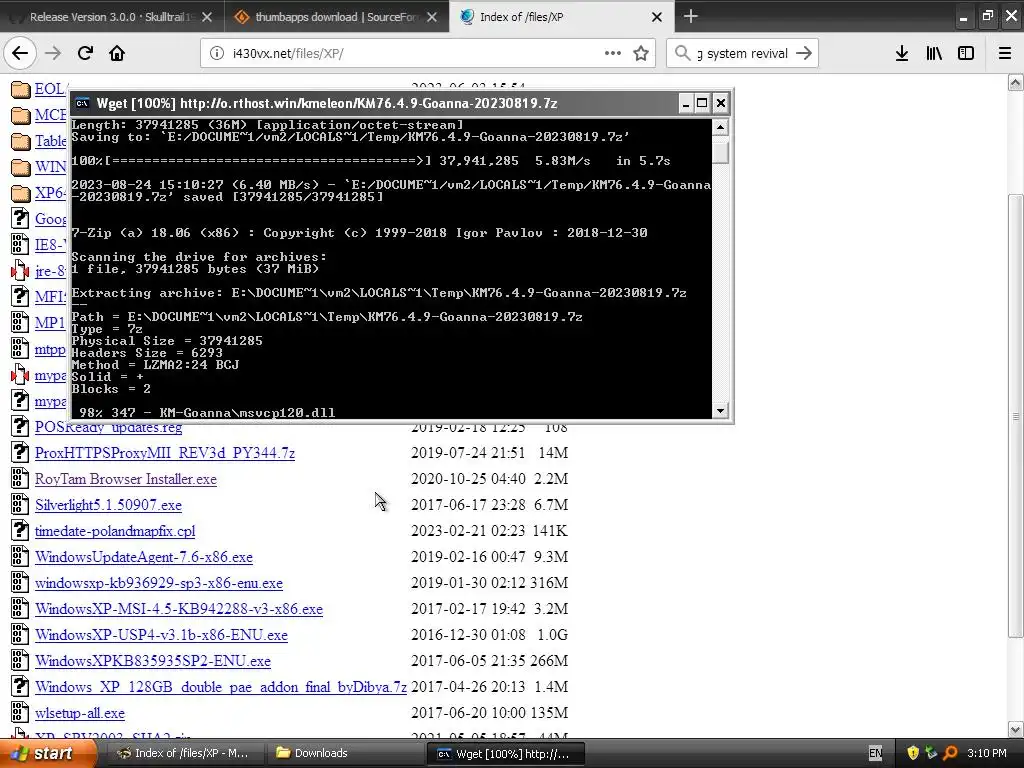Open the page actions three-dot menu
This screenshot has width=1024, height=768.
tap(613, 53)
